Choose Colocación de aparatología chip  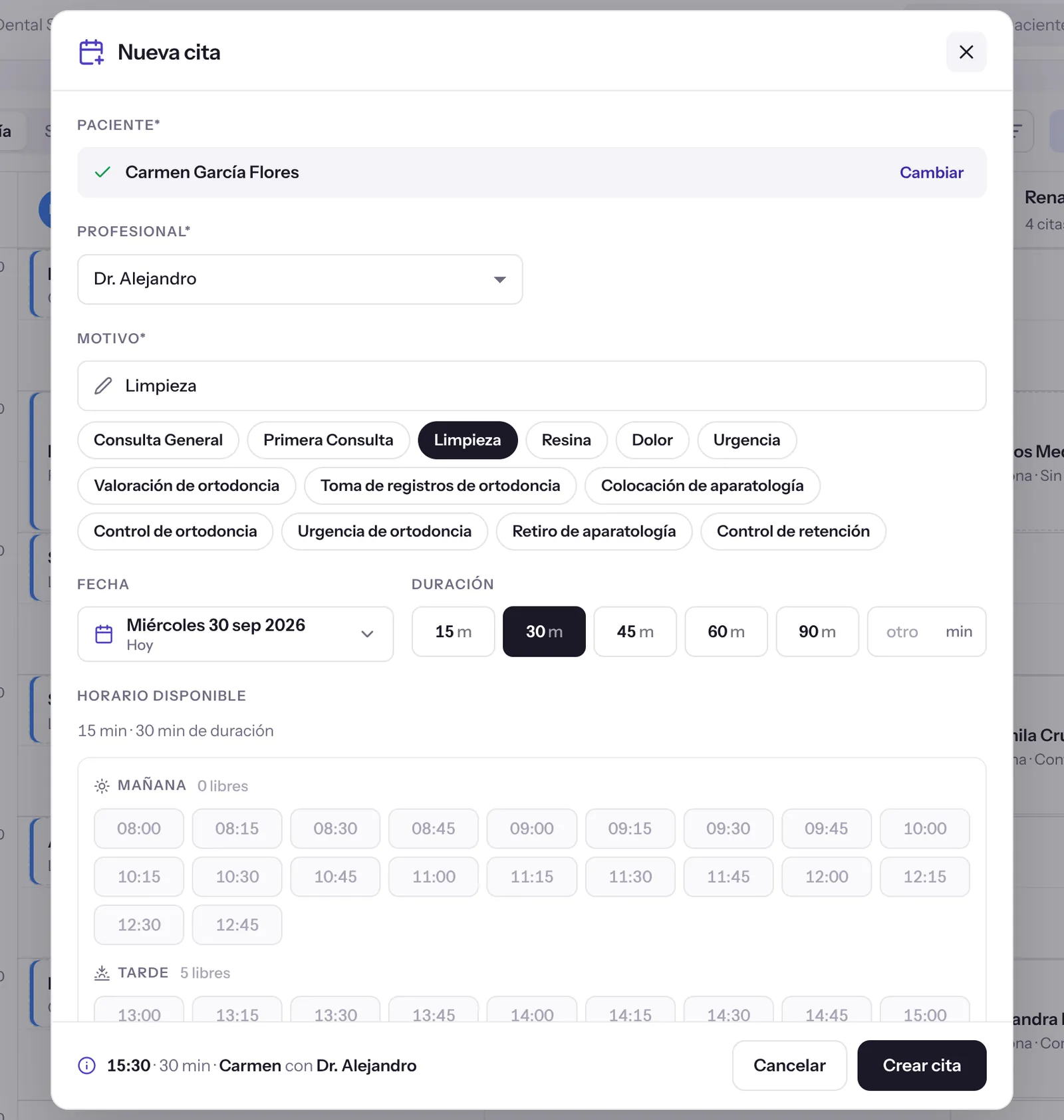click(702, 486)
